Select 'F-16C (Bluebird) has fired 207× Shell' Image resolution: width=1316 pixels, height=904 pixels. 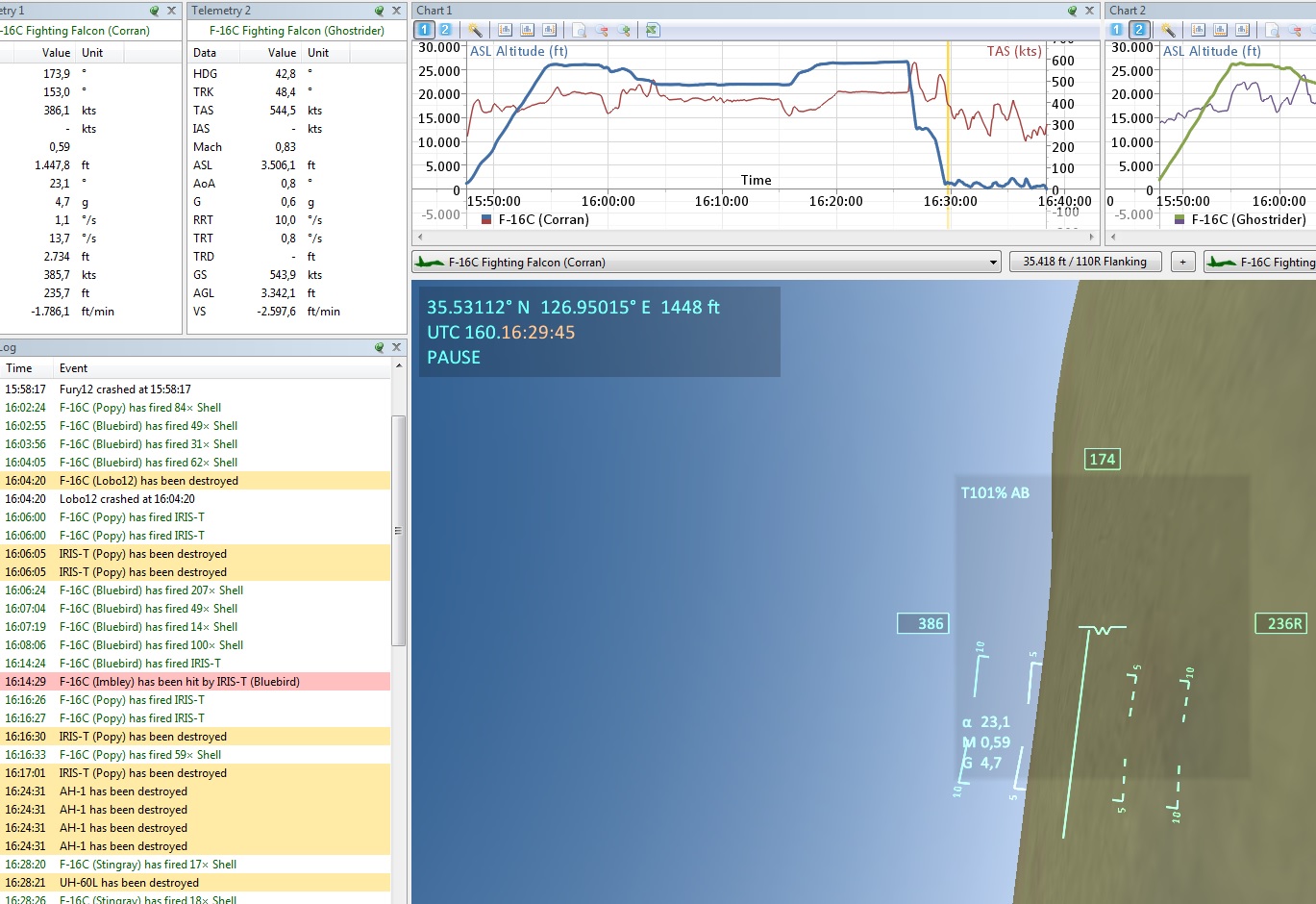195,590
